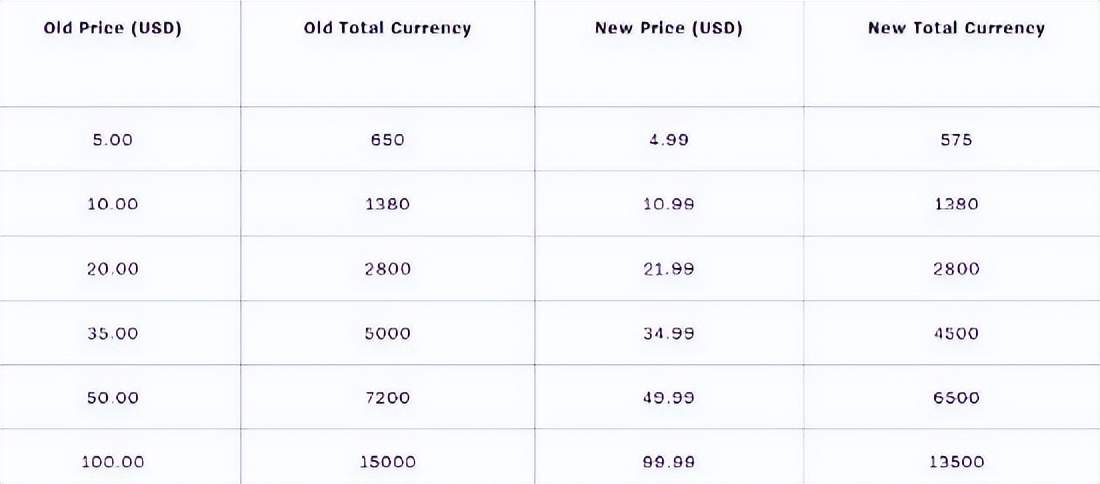Select the 650 old total currency cell

click(x=387, y=140)
